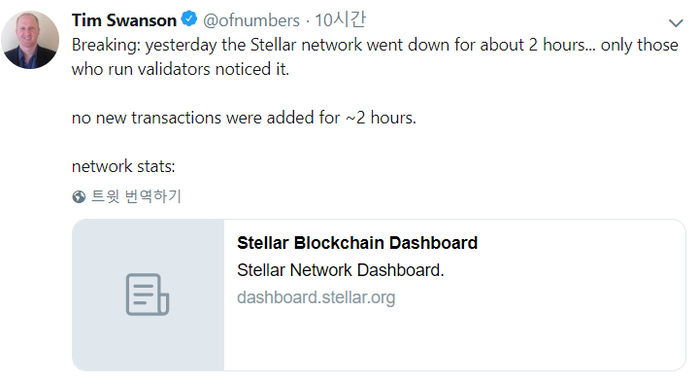The width and height of the screenshot is (700, 382).
Task: Click the "who run validators noticed it." line
Action: point(180,69)
